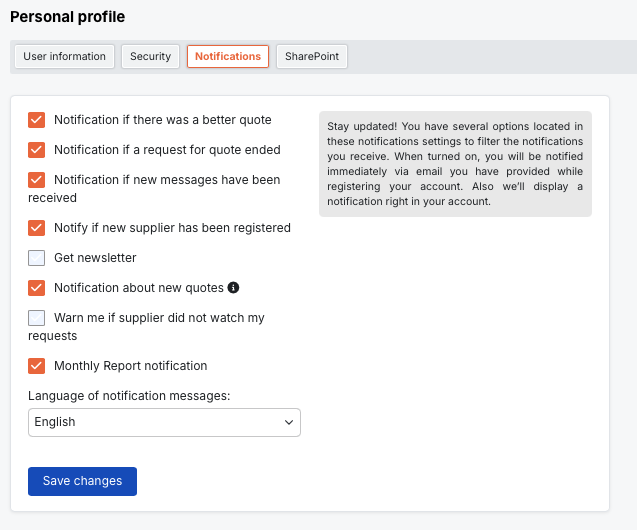Enable the Get newsletter checkbox
The width and height of the screenshot is (637, 530).
tap(37, 258)
